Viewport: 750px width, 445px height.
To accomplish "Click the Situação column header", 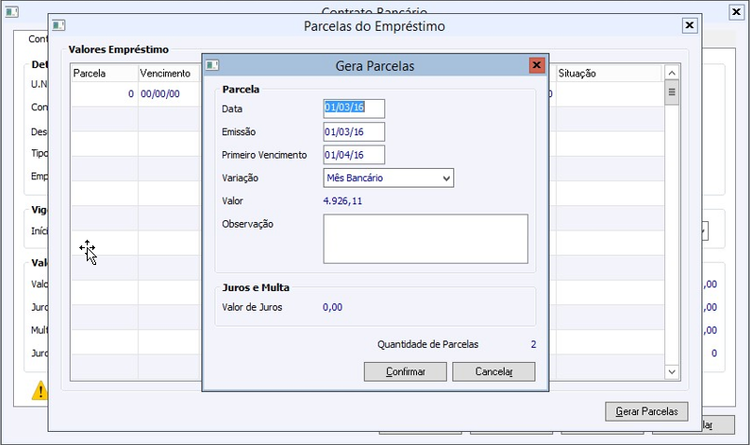I will 605,74.
